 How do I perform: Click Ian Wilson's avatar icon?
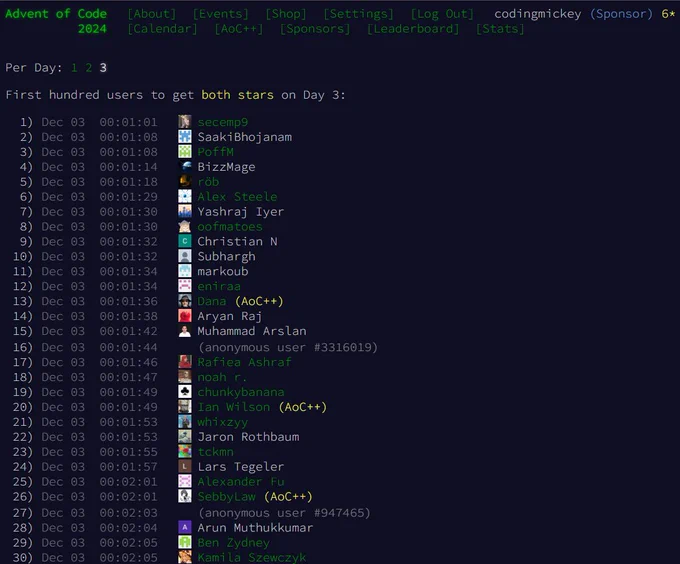tap(185, 407)
